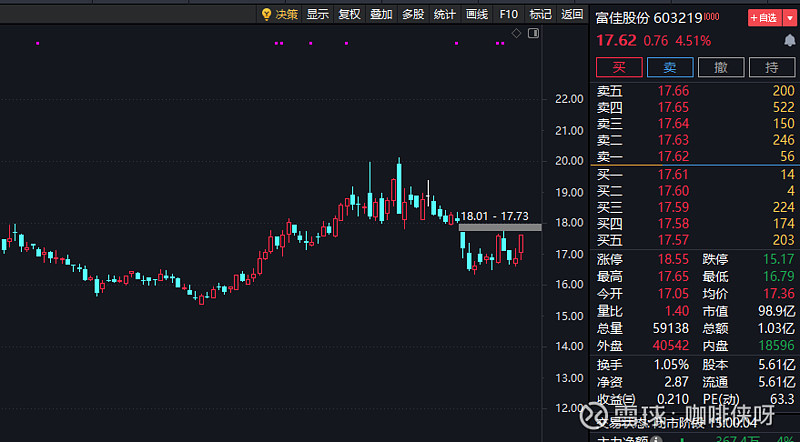The width and height of the screenshot is (800, 442).
Task: Click the current price 17.62
Action: (616, 40)
